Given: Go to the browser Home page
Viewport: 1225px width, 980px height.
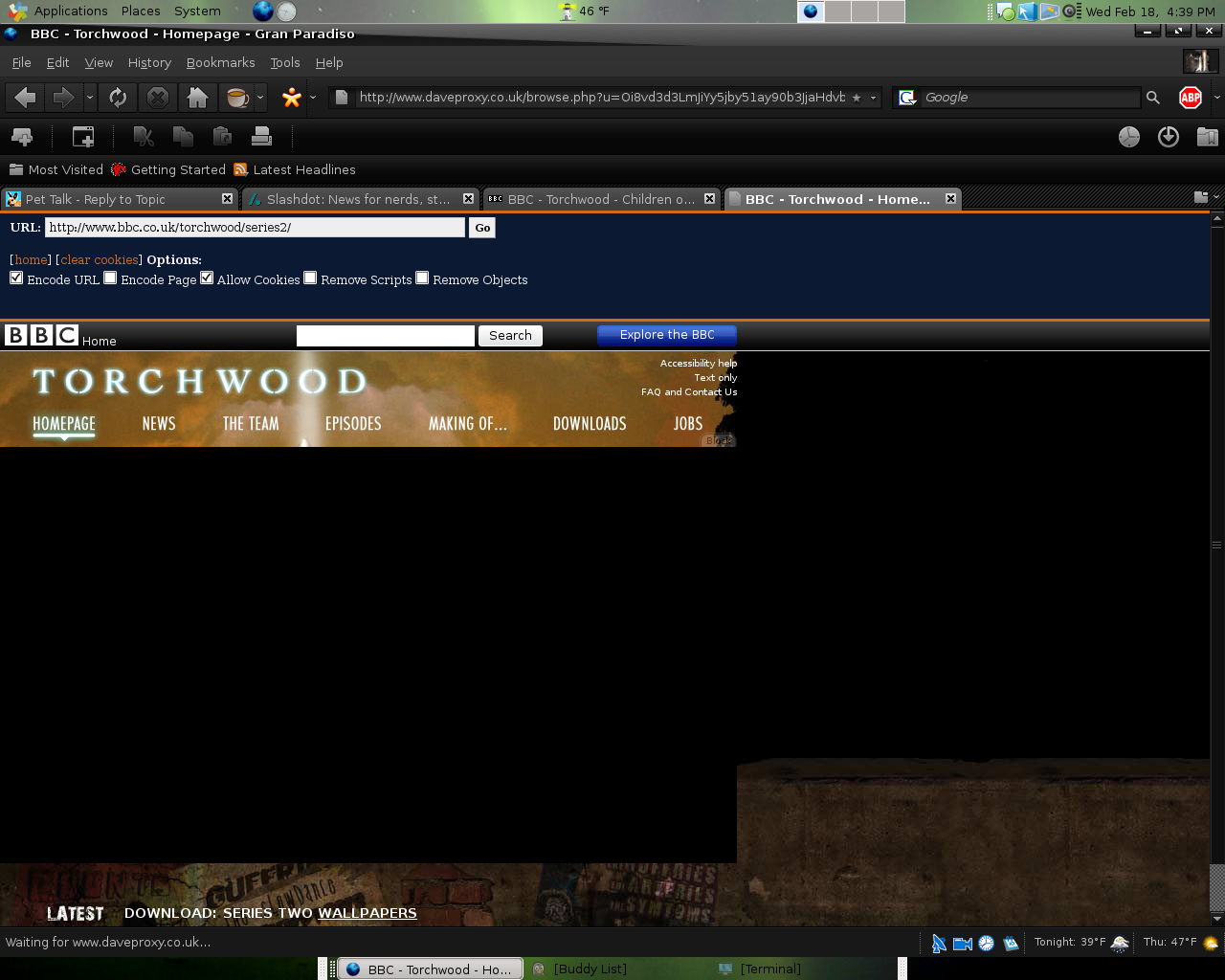Looking at the screenshot, I should [x=197, y=98].
